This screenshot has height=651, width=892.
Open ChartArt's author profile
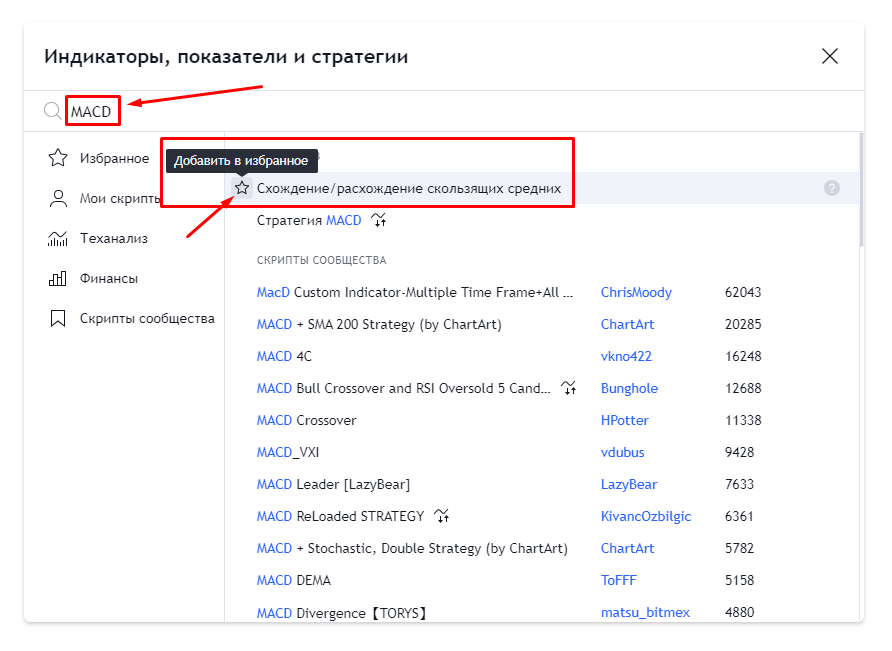pos(628,324)
